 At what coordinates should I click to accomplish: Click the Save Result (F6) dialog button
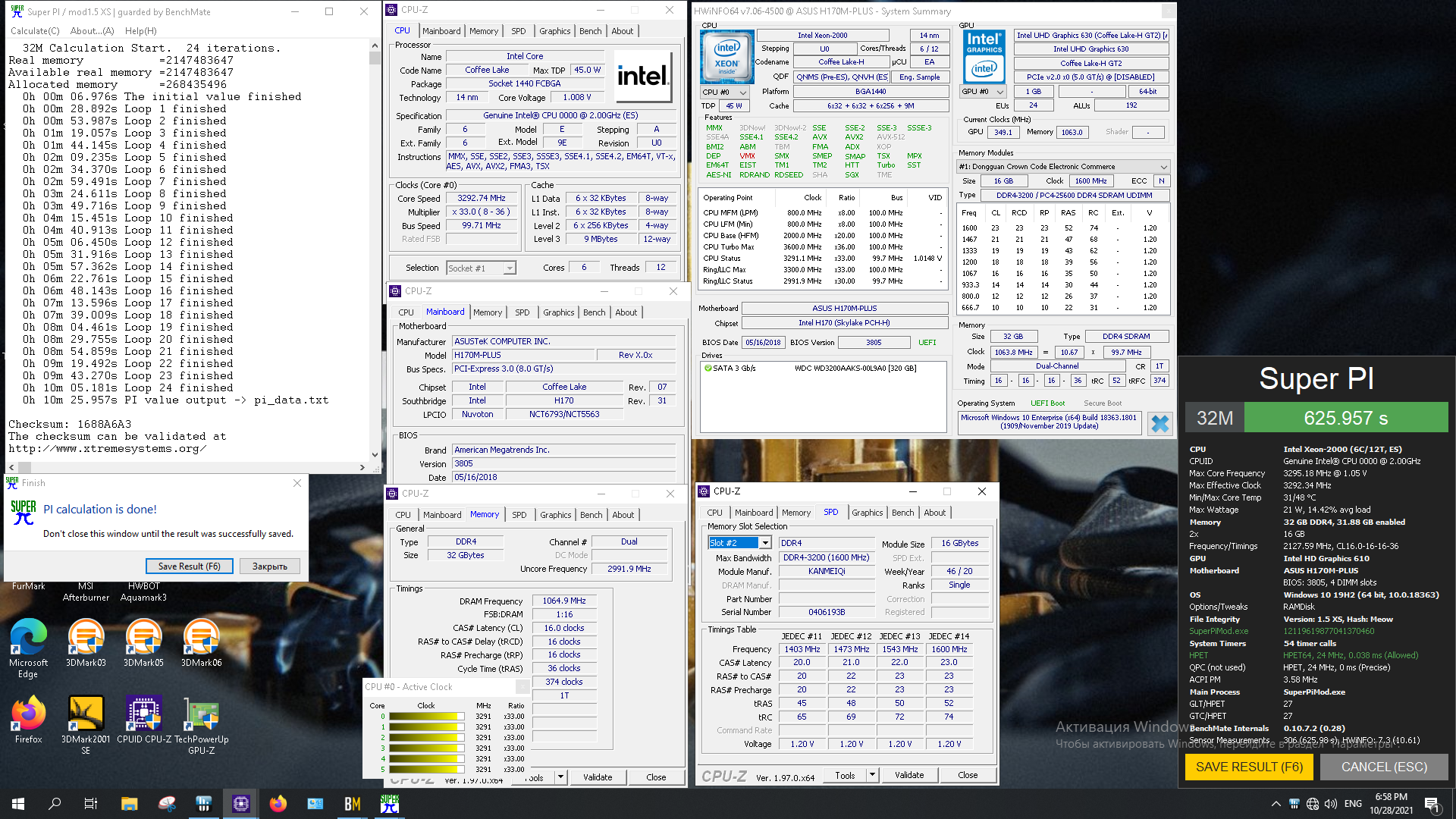tap(189, 566)
